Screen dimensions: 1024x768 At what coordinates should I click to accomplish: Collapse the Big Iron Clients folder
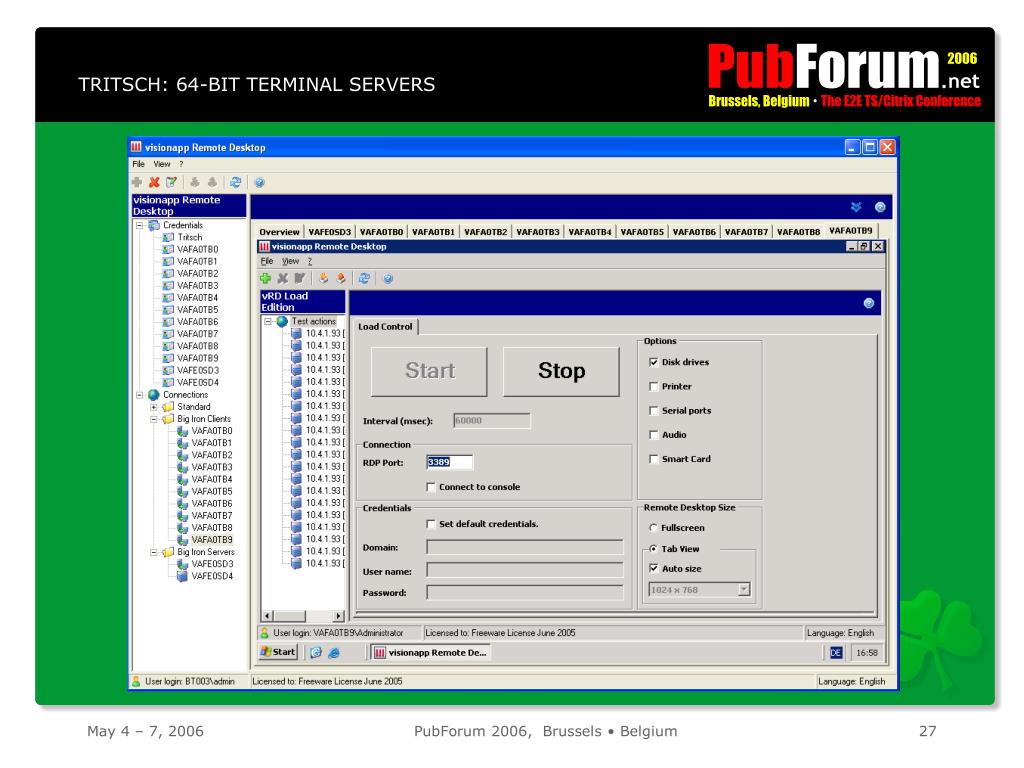[x=153, y=419]
